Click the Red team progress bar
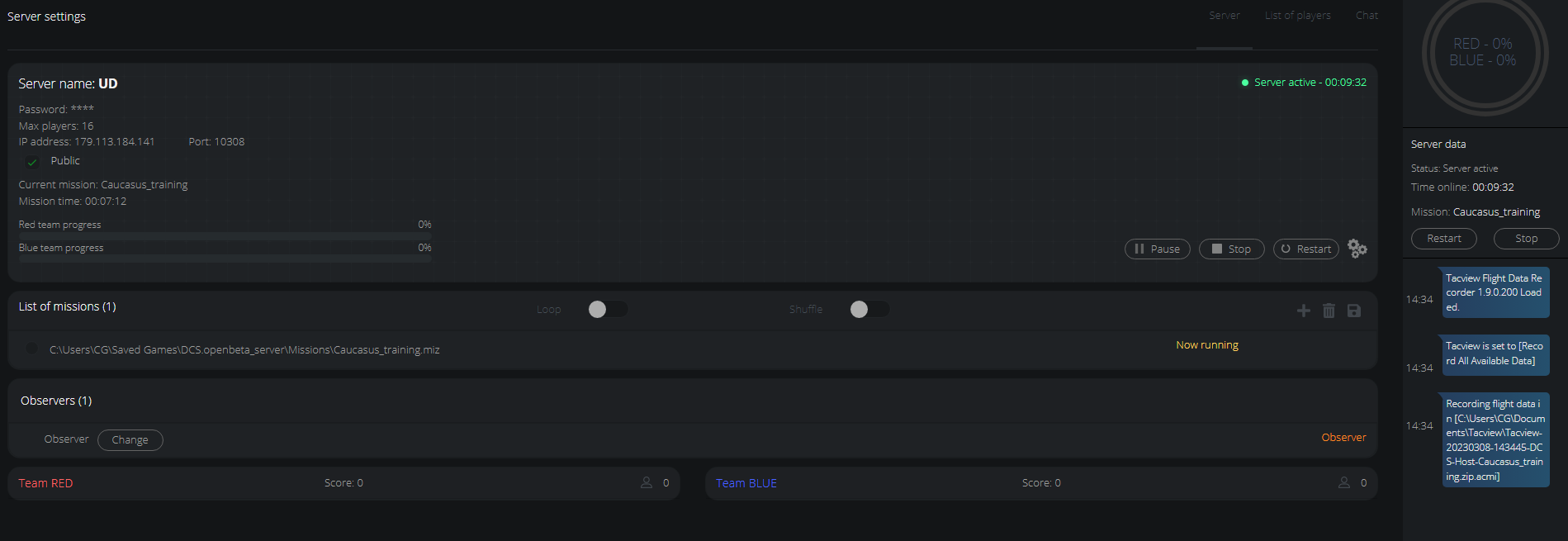 click(x=225, y=236)
